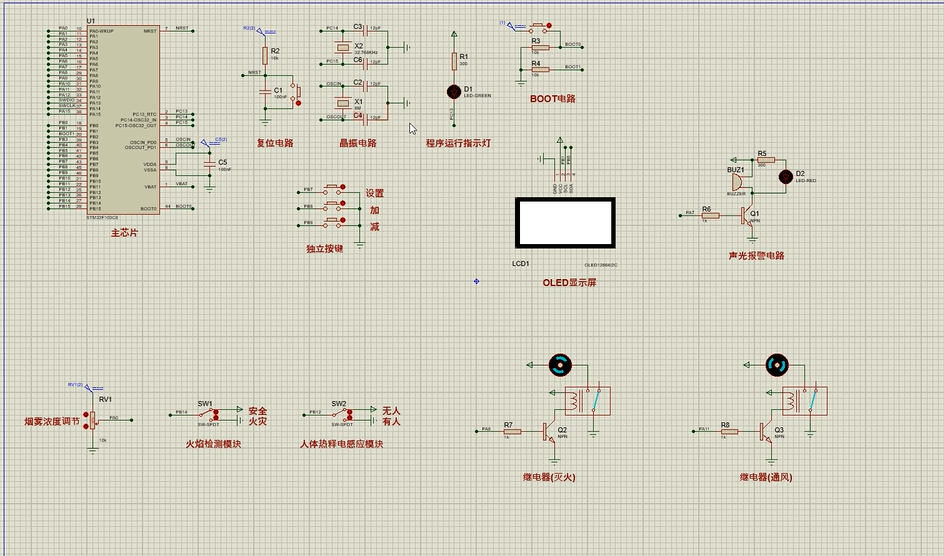Select the green LED D1
944x556 pixels.
click(454, 91)
